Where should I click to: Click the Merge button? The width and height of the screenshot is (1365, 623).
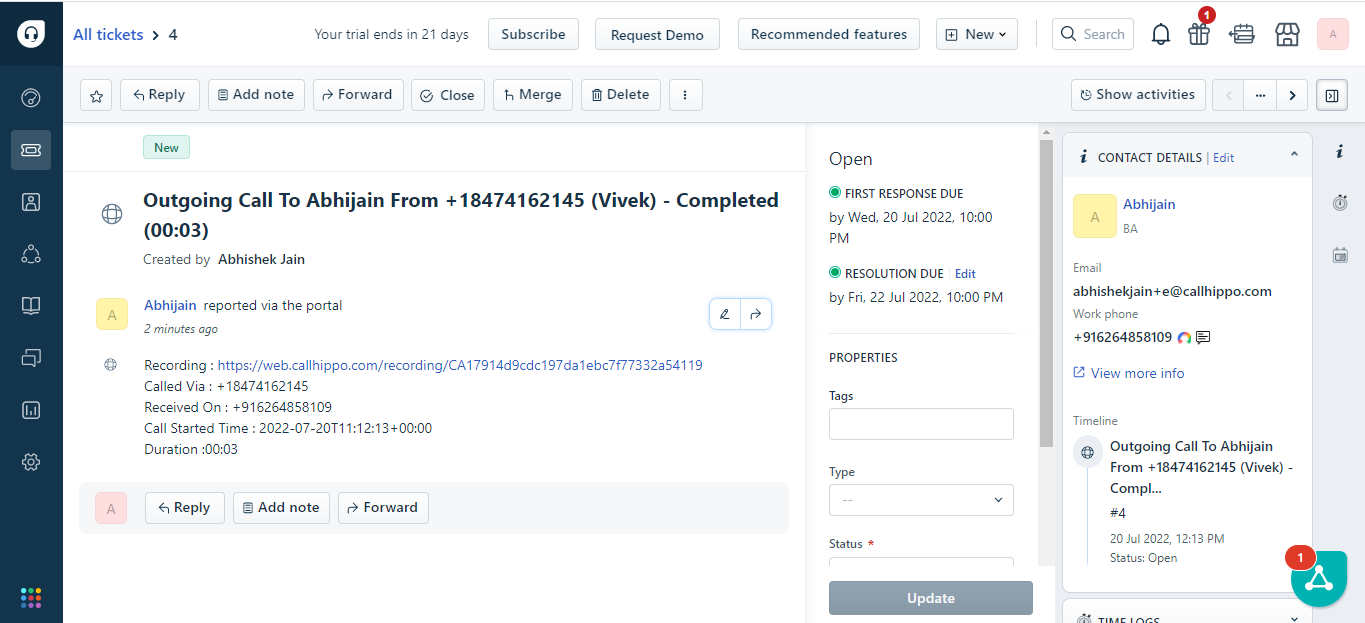(x=533, y=95)
